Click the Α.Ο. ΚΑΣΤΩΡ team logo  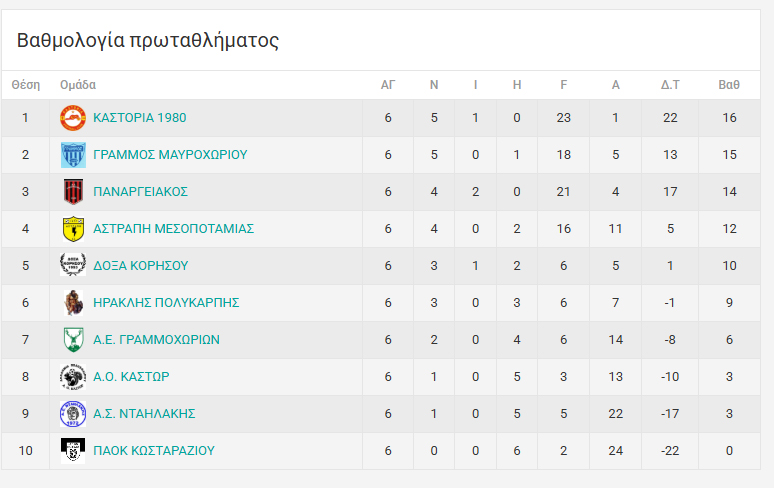pyautogui.click(x=73, y=377)
